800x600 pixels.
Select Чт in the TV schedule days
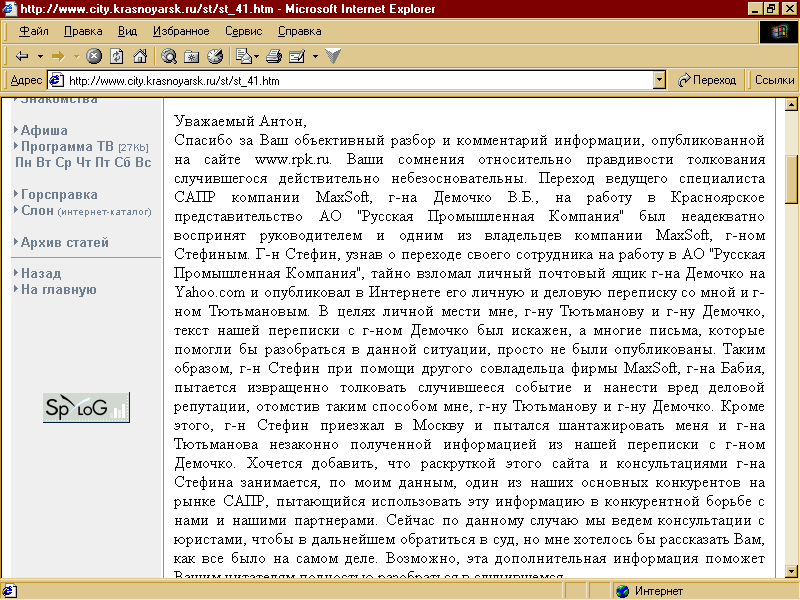[83, 162]
